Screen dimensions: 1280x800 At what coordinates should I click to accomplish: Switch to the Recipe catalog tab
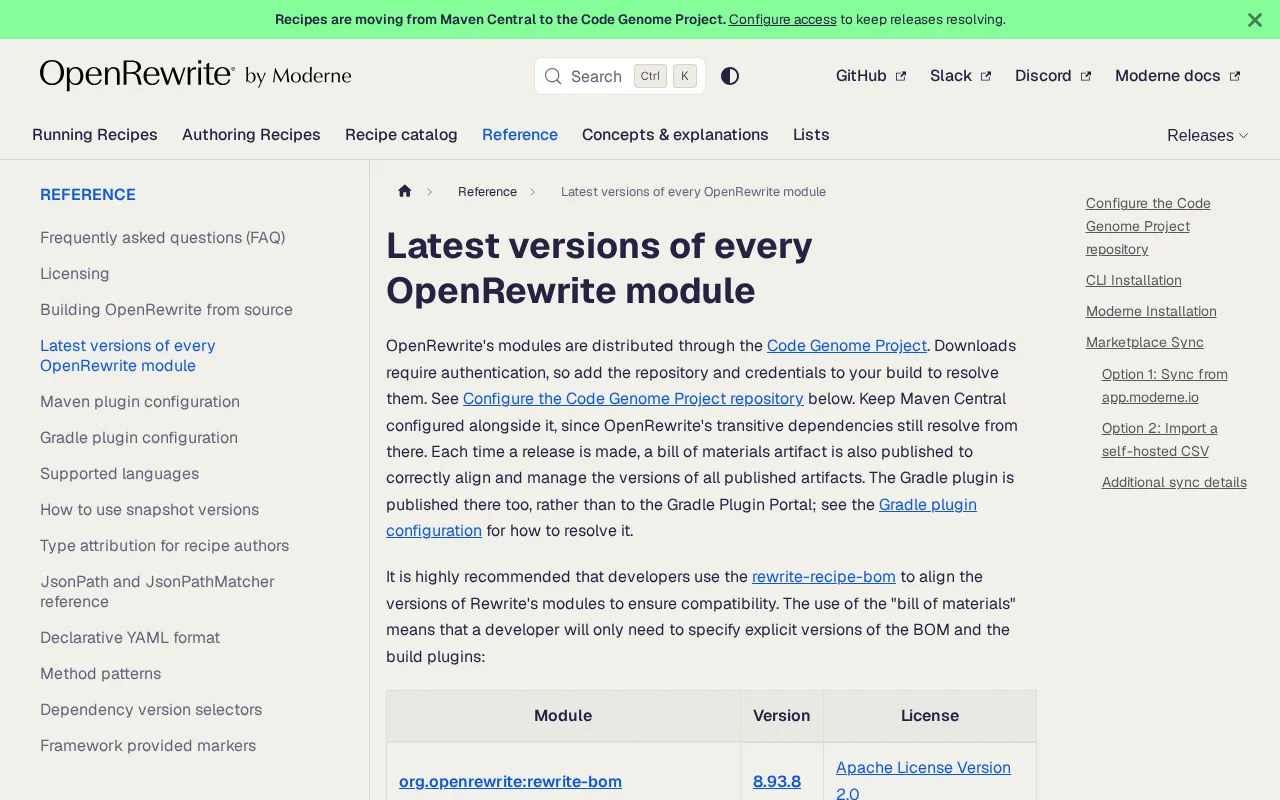tap(401, 134)
